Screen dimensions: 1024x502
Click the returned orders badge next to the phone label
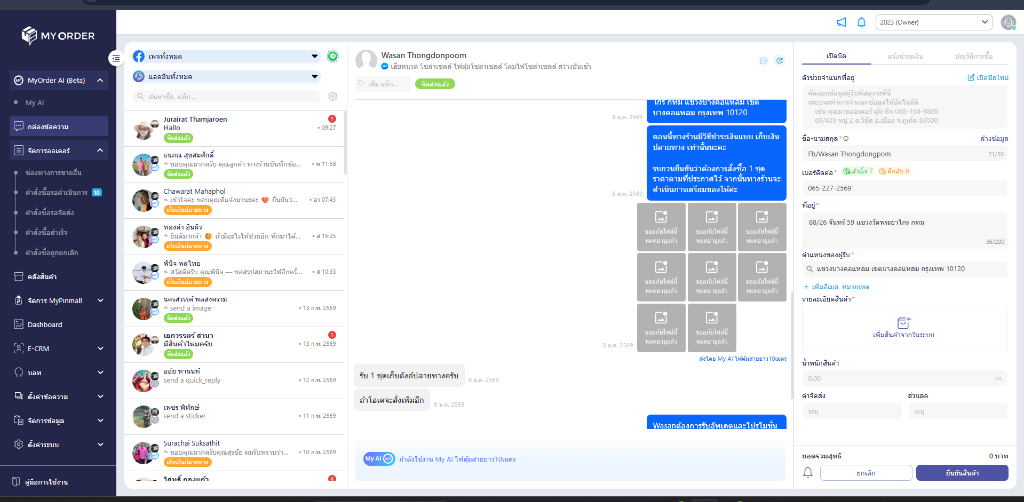894,171
